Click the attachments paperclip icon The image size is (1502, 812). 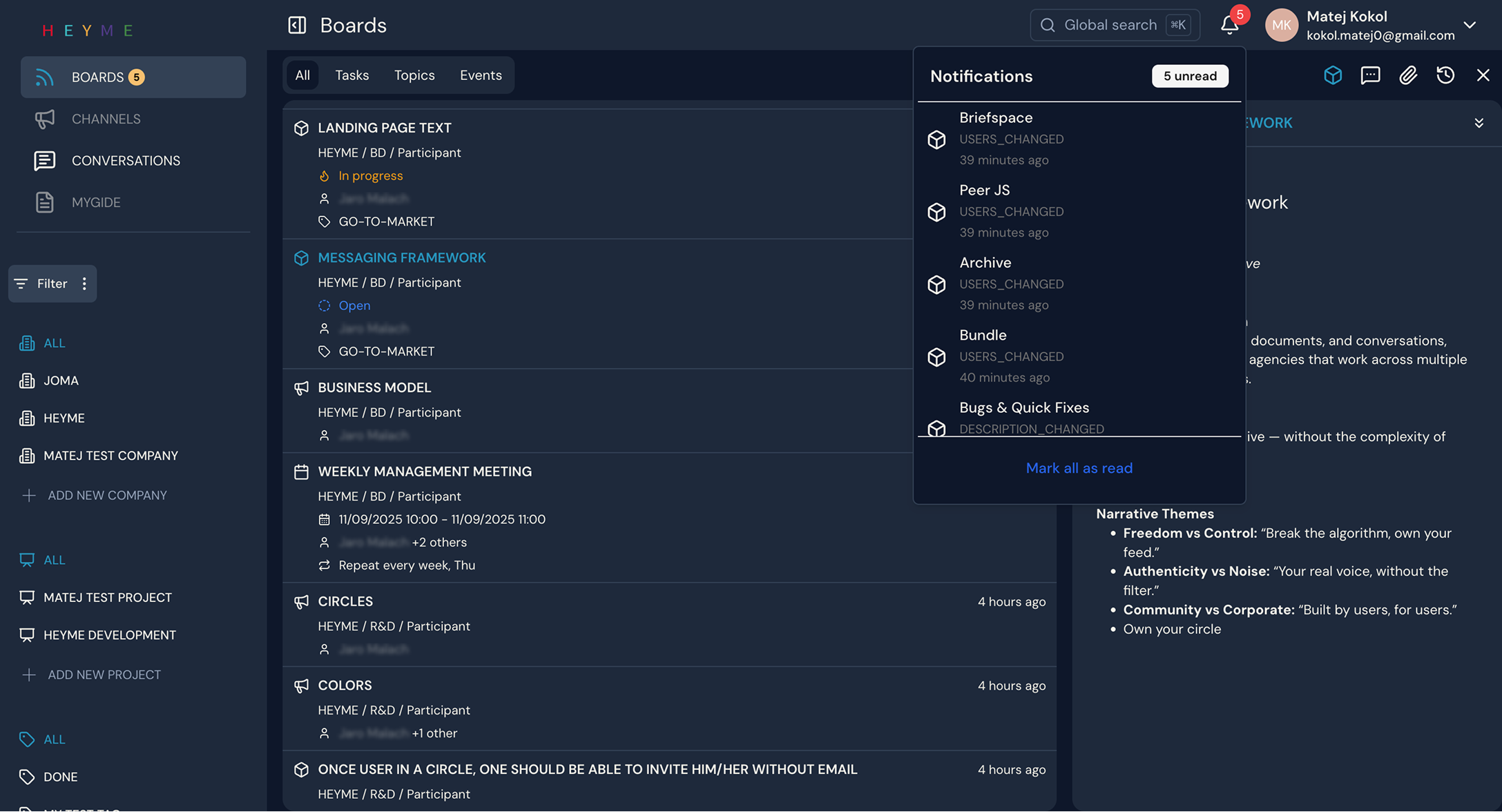point(1408,75)
